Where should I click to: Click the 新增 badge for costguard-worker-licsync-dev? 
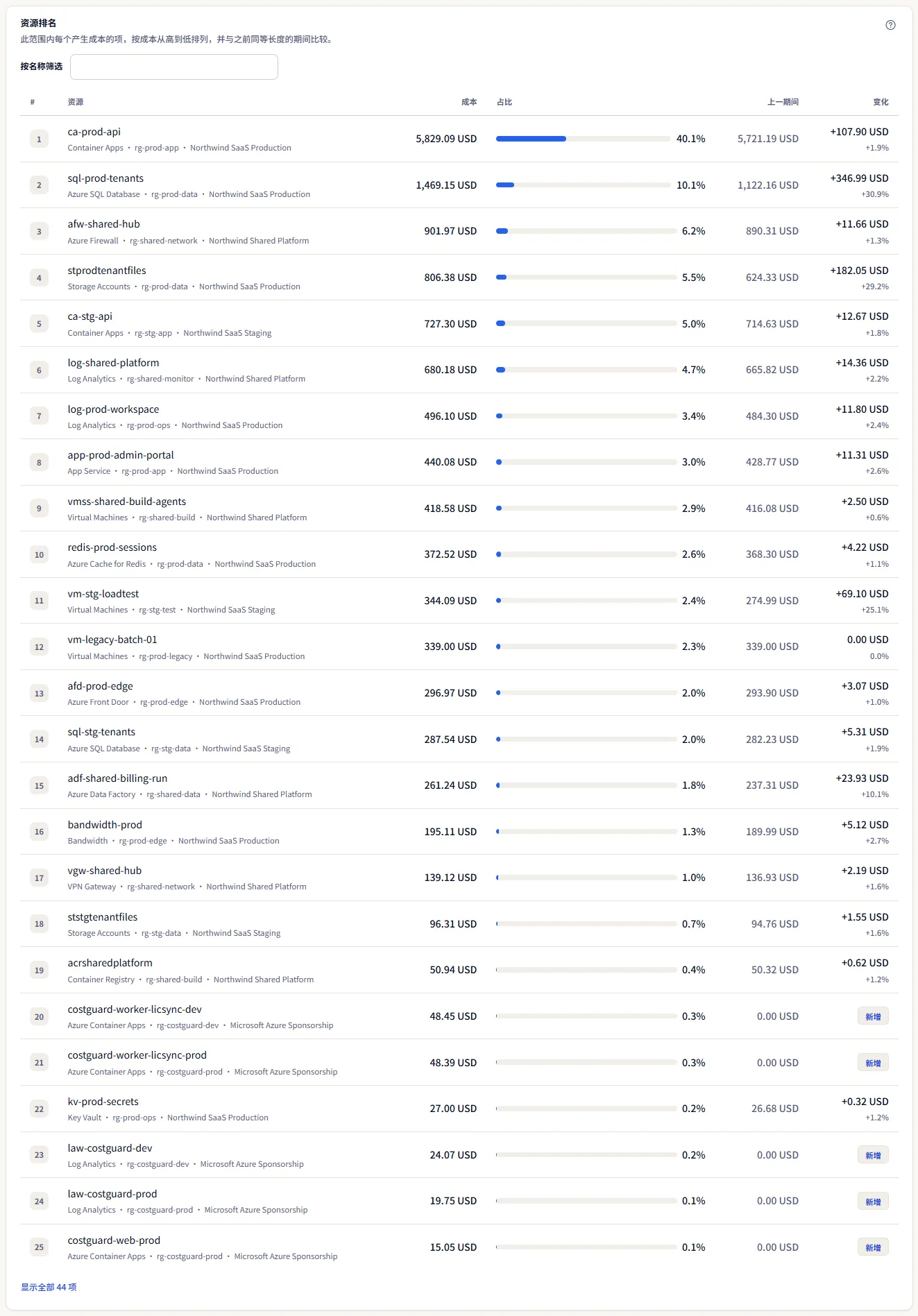tap(873, 1016)
